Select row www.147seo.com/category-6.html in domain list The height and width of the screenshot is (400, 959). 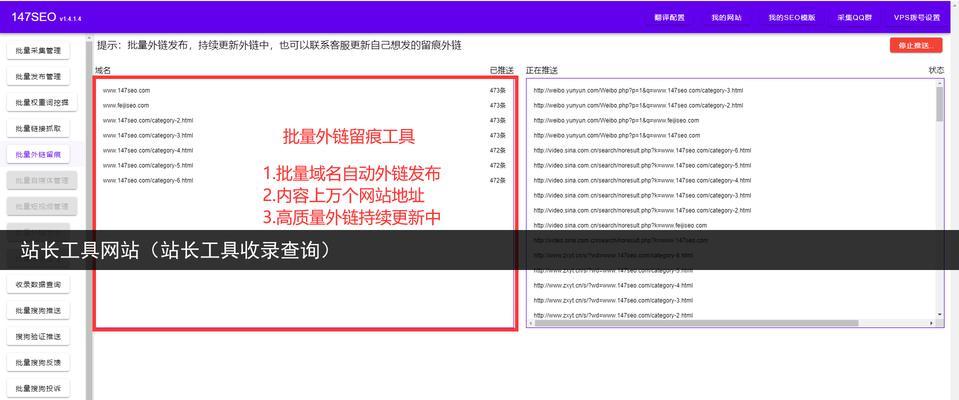point(304,180)
